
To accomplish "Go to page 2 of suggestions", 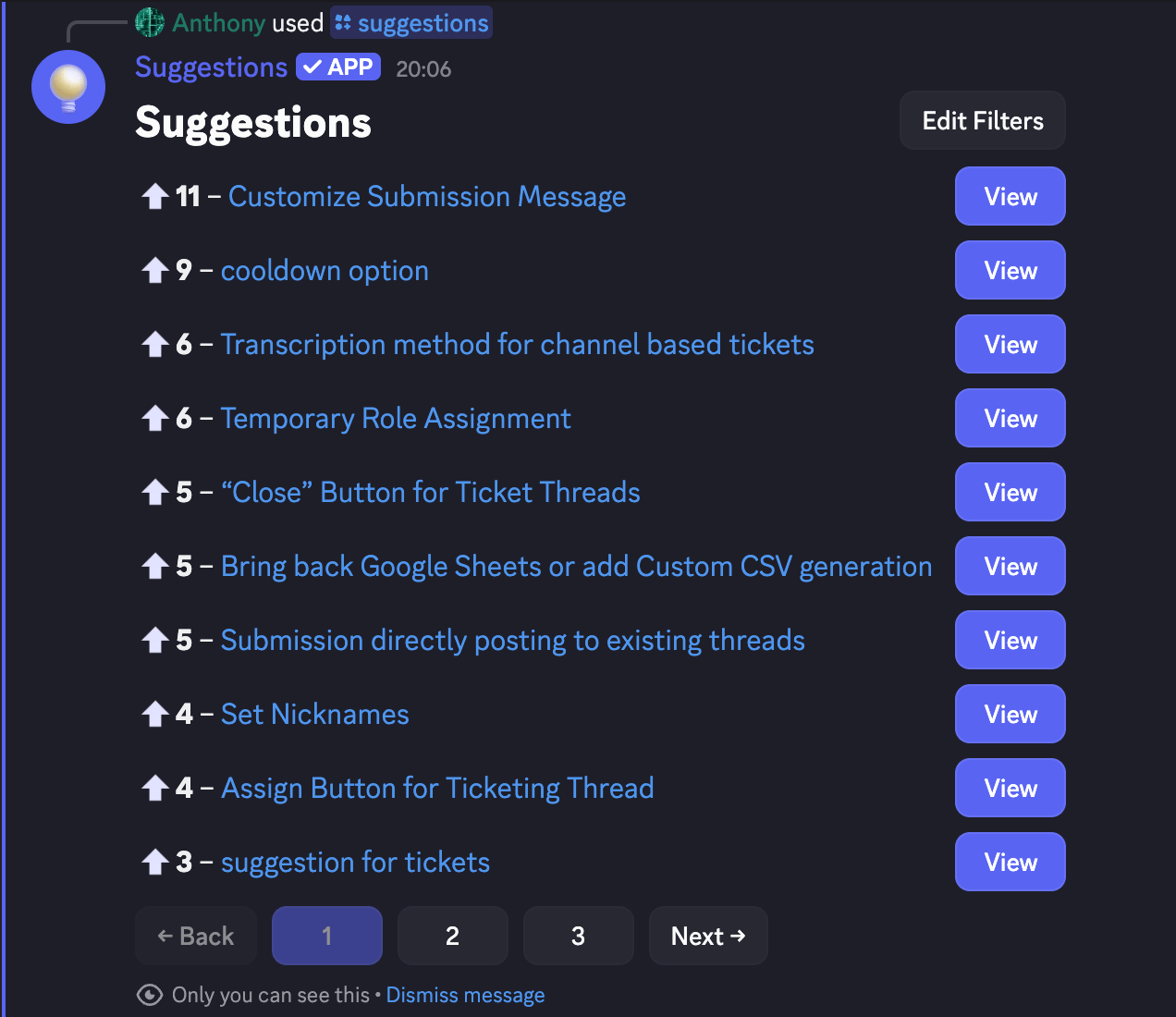I will tap(453, 936).
